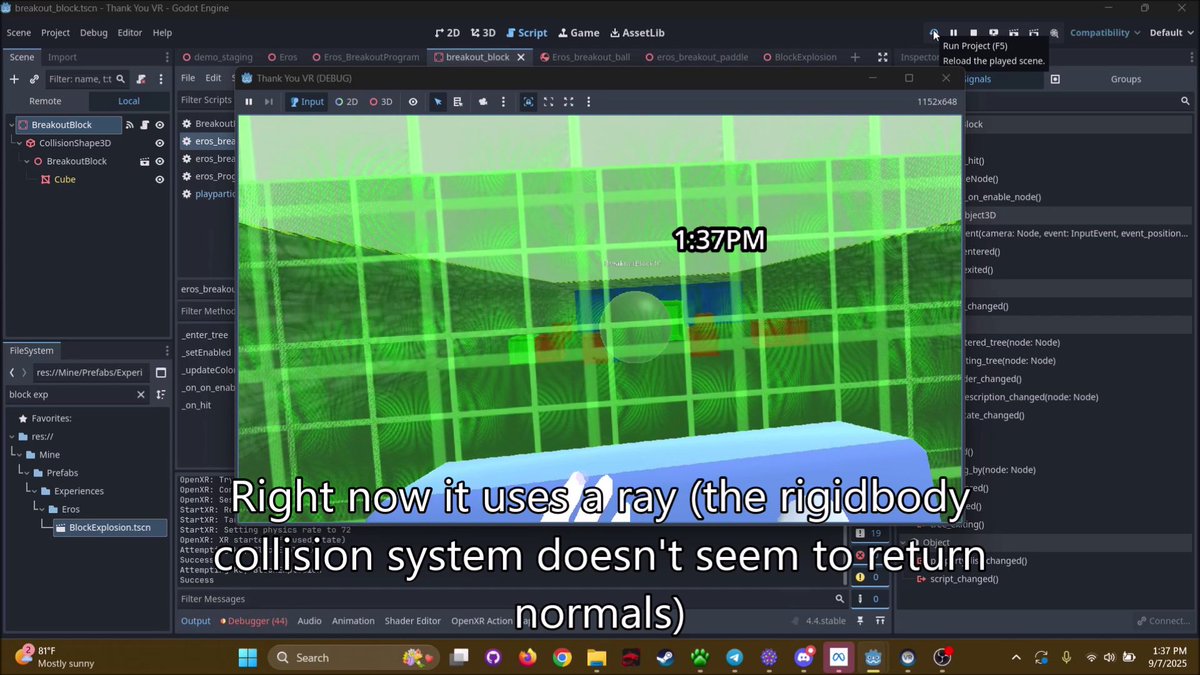This screenshot has height=675, width=1200.
Task: Toggle visibility of the Cube node
Action: coord(159,180)
